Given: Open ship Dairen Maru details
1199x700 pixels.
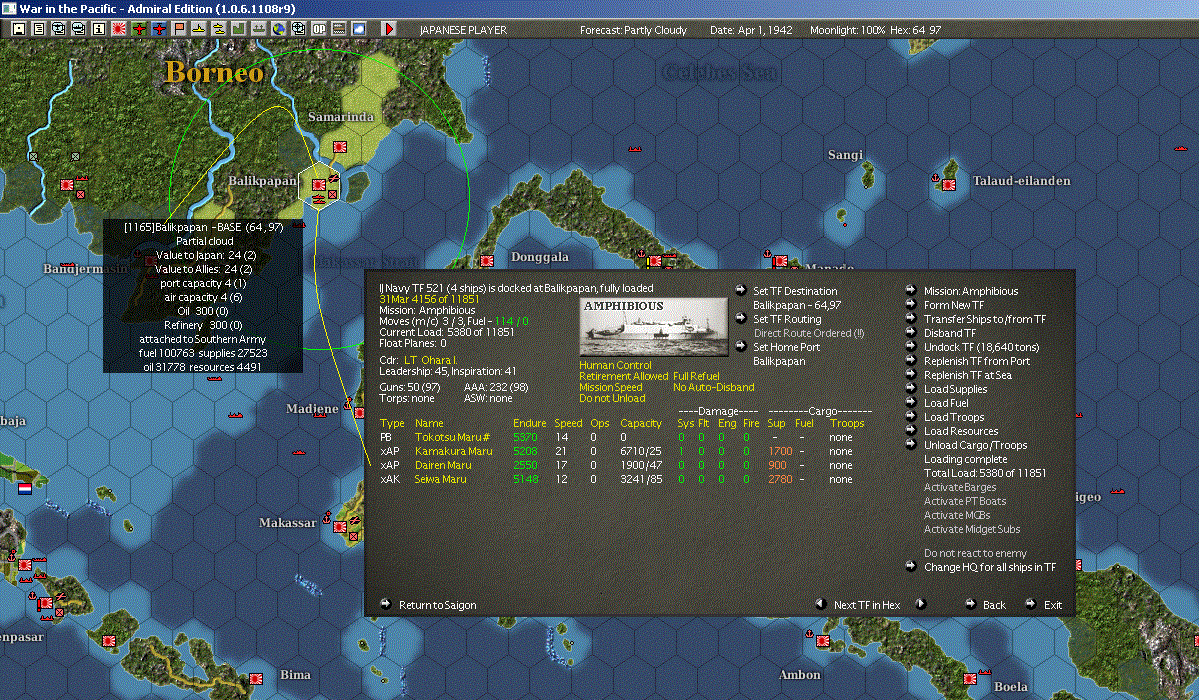Looking at the screenshot, I should point(443,465).
